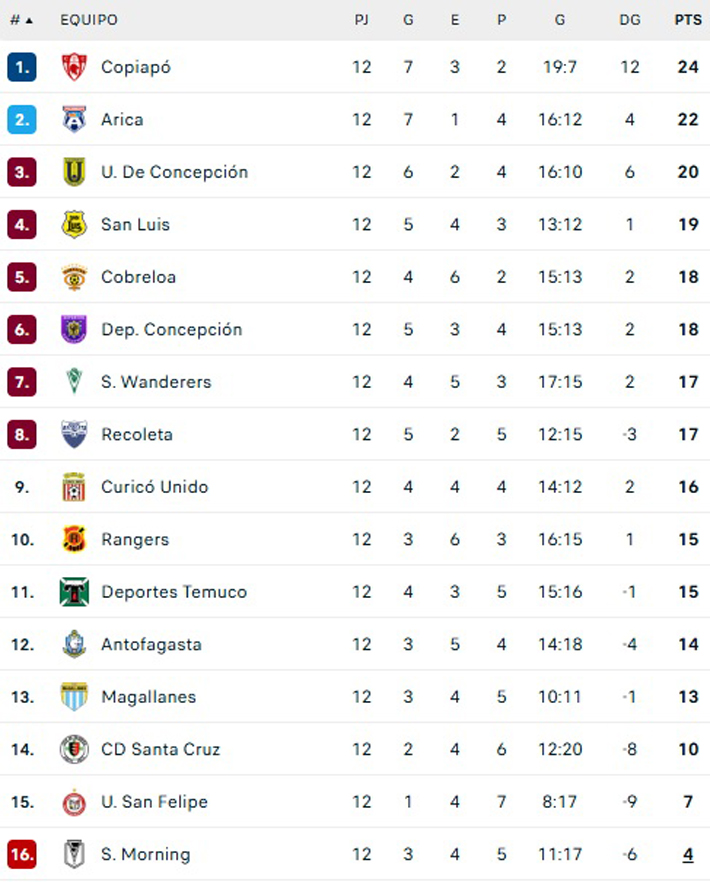Screen dimensions: 710x882
Task: Open the Copiapó team crest icon
Action: pyautogui.click(x=74, y=67)
